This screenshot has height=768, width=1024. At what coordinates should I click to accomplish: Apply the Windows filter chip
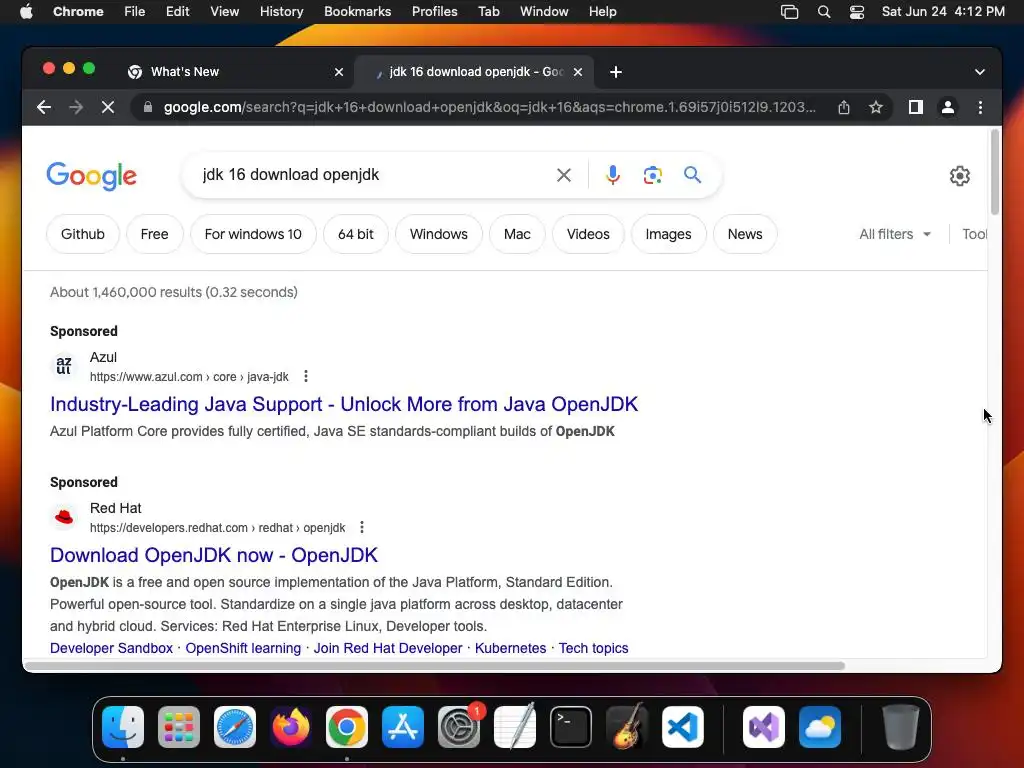coord(439,234)
